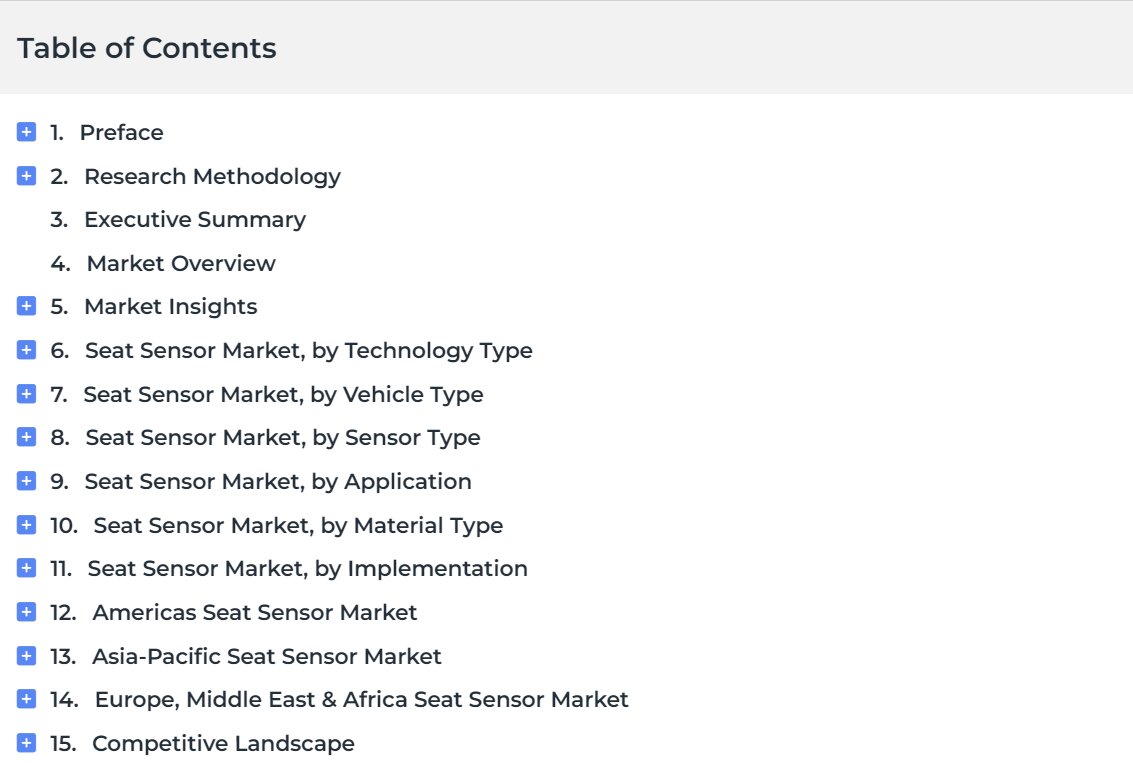The height and width of the screenshot is (773, 1133).
Task: Click the Table of Contents heading
Action: pyautogui.click(x=147, y=48)
